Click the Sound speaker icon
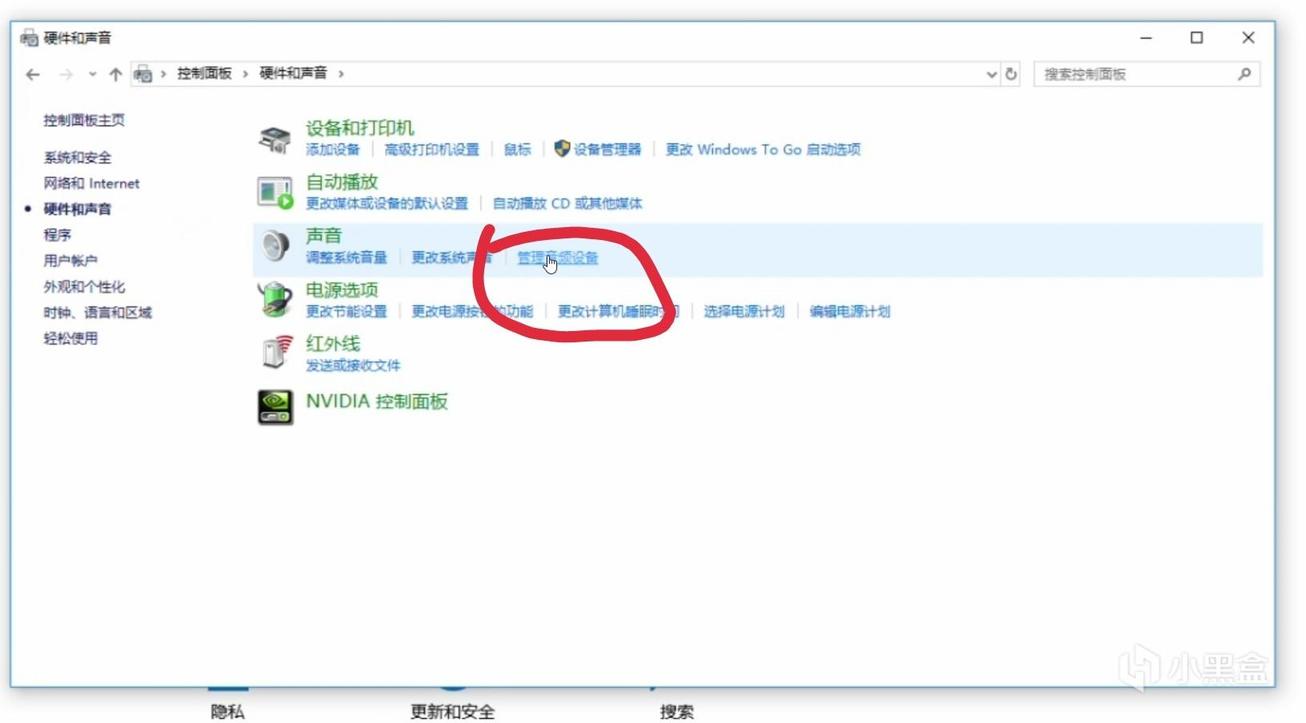This screenshot has width=1306, height=723. pyautogui.click(x=274, y=246)
